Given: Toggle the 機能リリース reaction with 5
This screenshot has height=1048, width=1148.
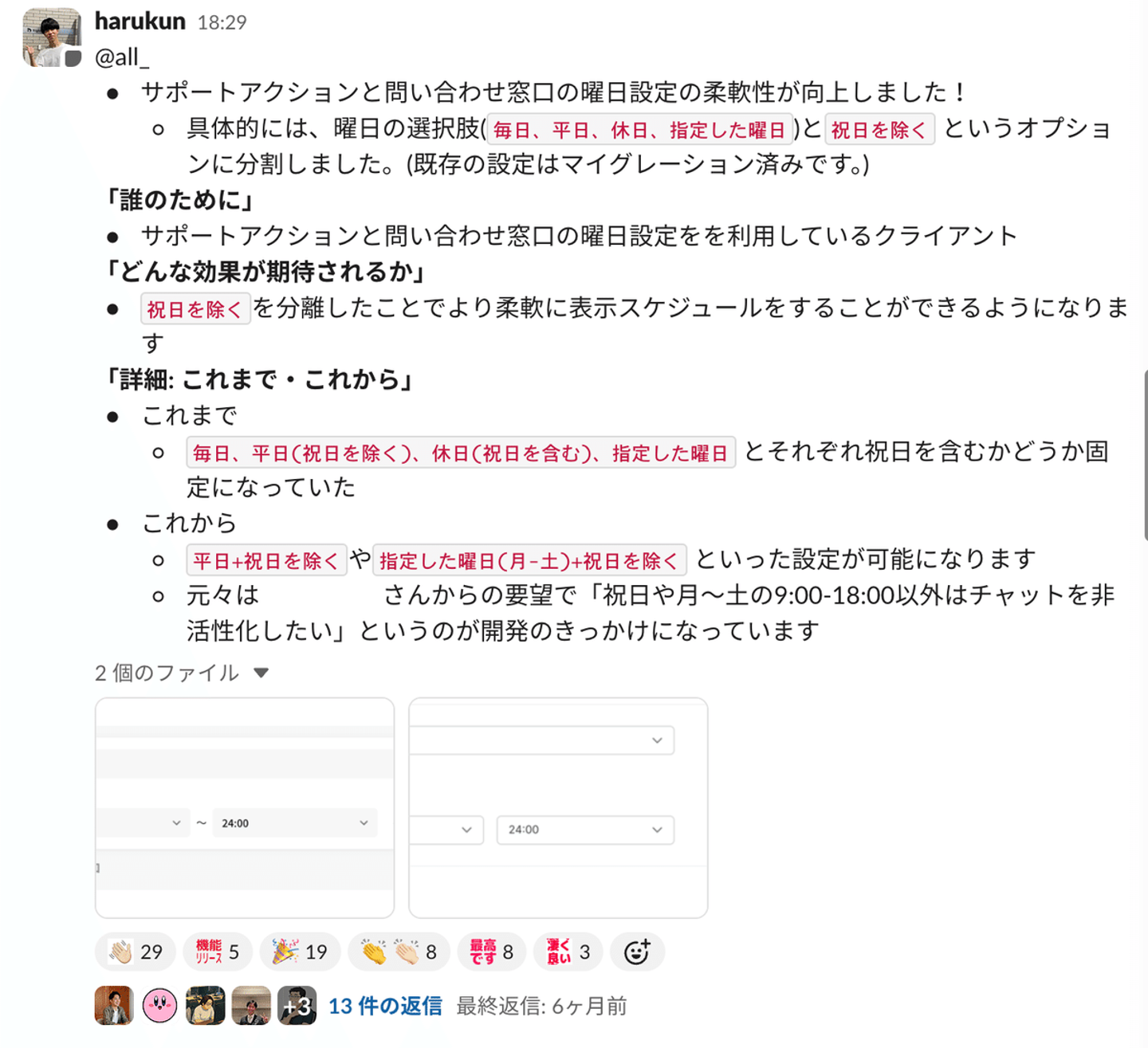Looking at the screenshot, I should (218, 952).
